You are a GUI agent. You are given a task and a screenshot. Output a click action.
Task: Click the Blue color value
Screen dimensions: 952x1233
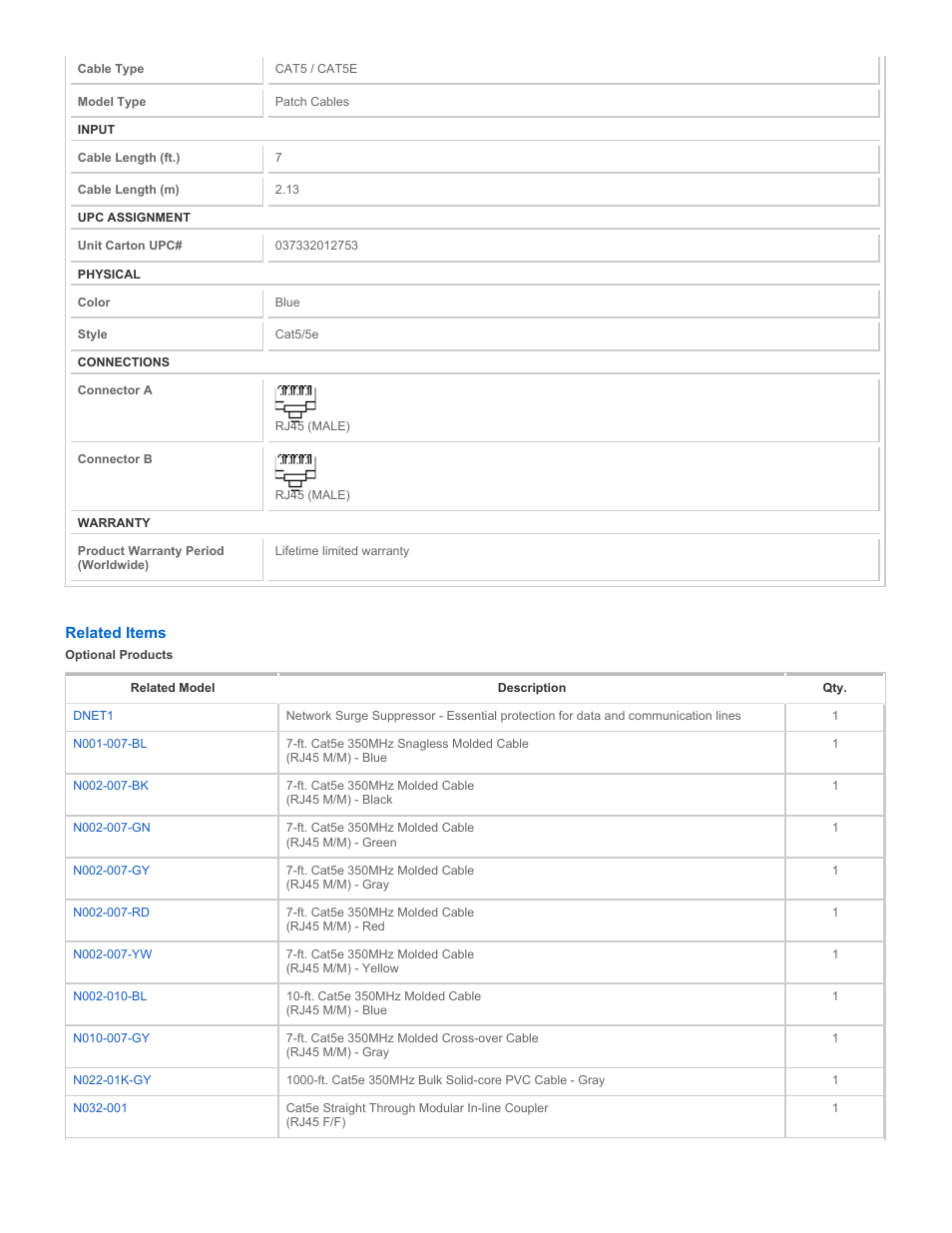(287, 303)
